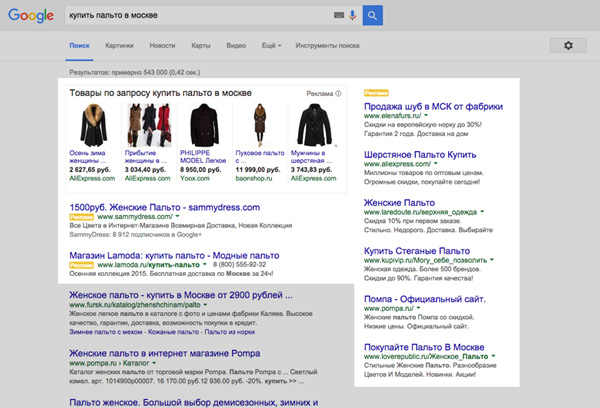Image resolution: width=600 pixels, height=408 pixels.
Task: Click the Google logo
Action: click(31, 15)
